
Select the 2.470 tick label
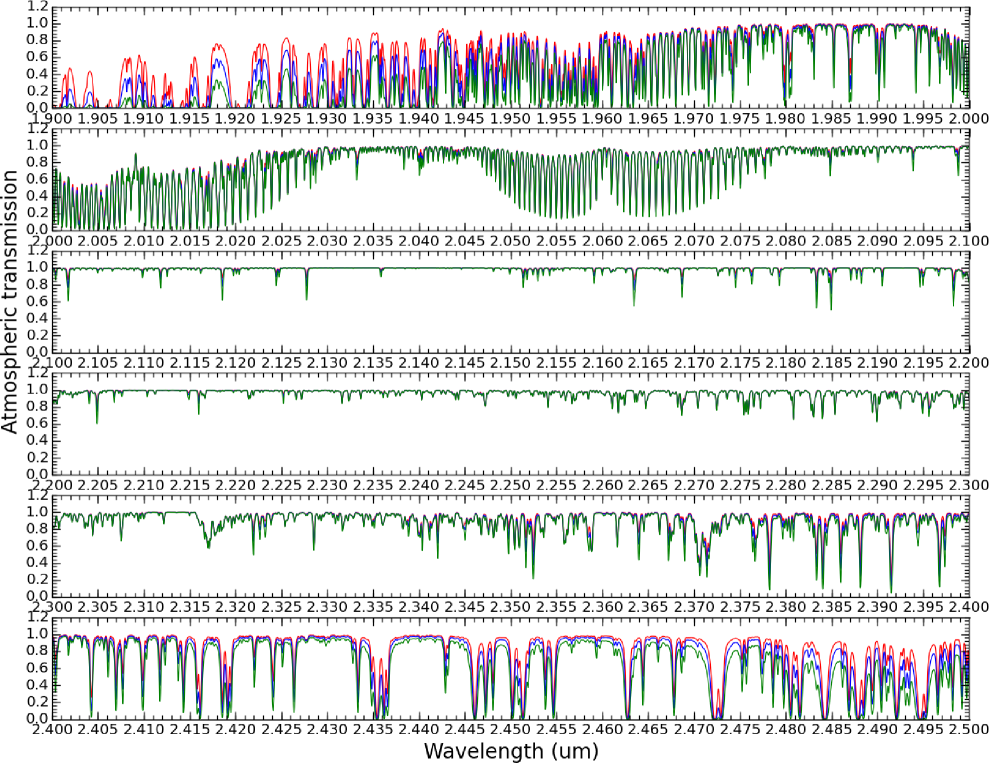[x=694, y=730]
